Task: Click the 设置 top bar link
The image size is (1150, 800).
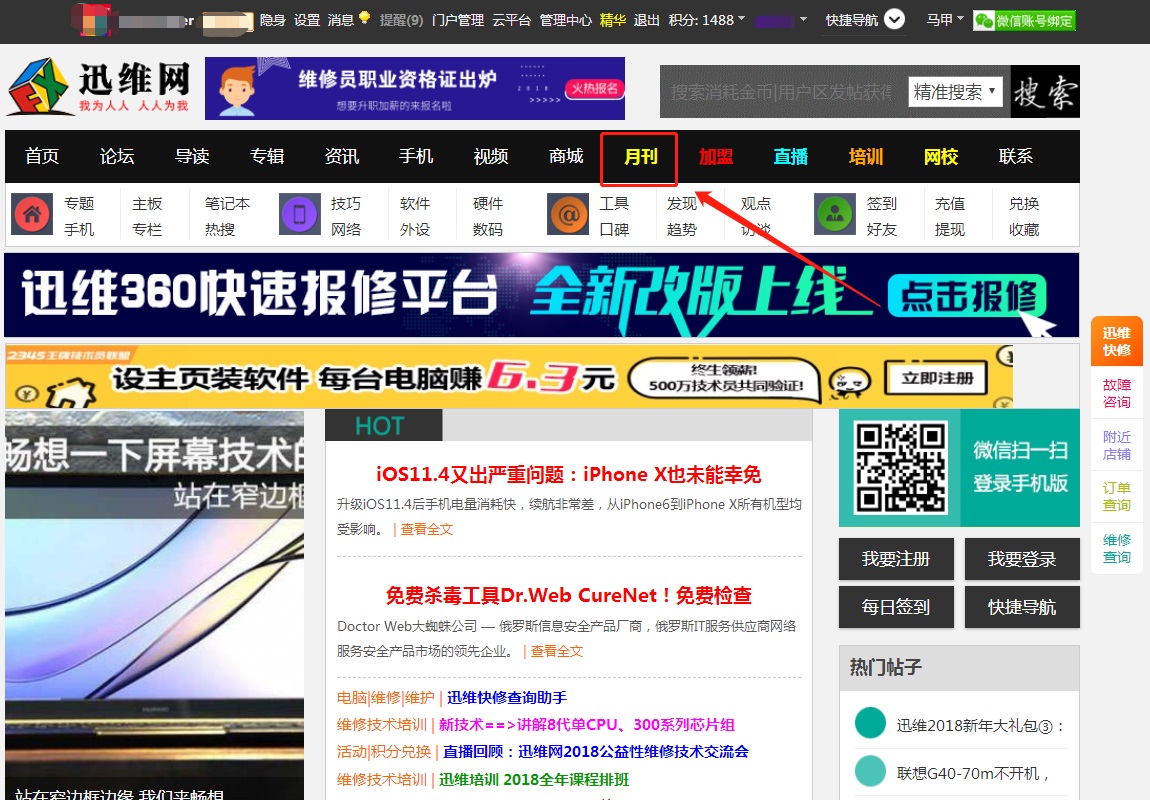Action: (307, 21)
